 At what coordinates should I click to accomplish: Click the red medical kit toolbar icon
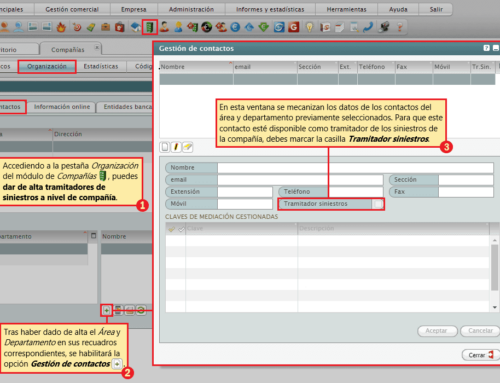click(119, 27)
